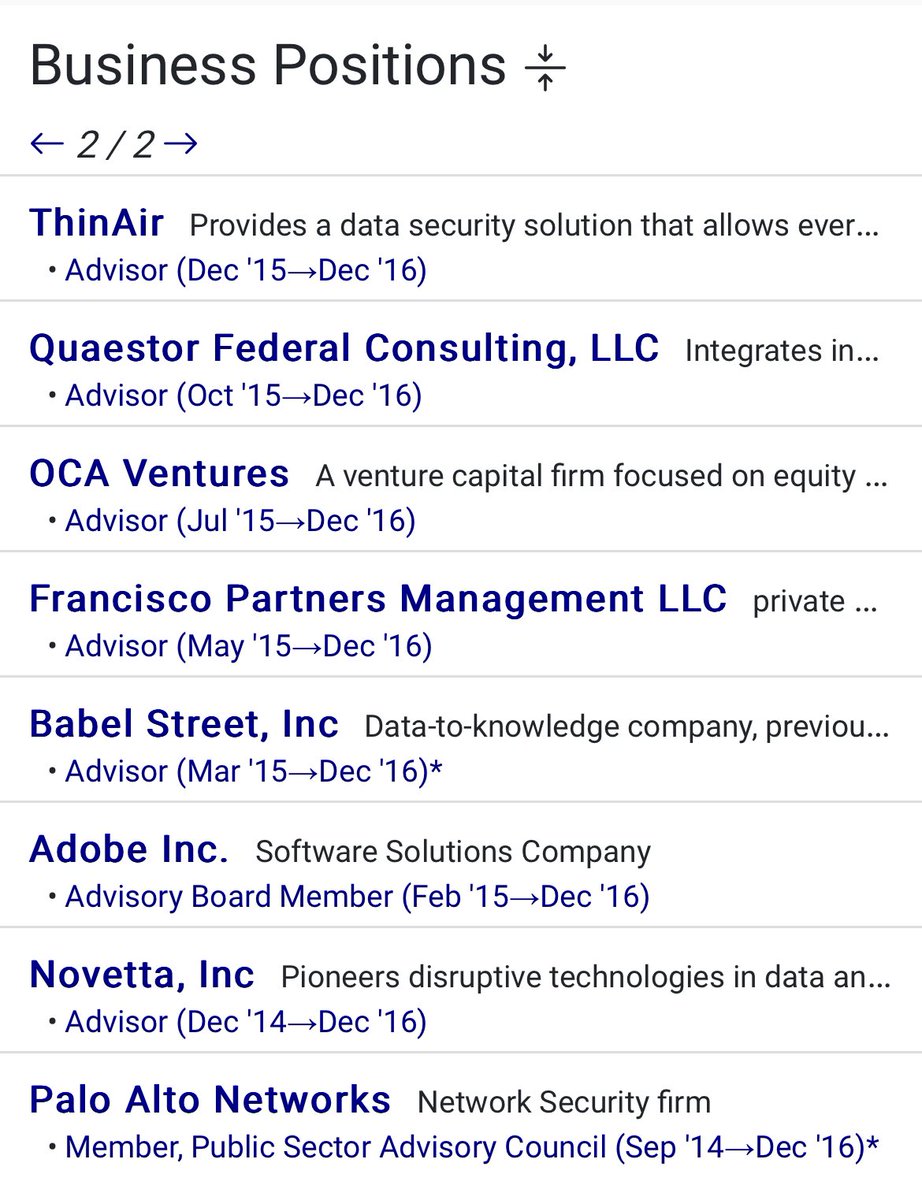Open ThinAir company link
This screenshot has height=1200, width=922.
[x=97, y=223]
